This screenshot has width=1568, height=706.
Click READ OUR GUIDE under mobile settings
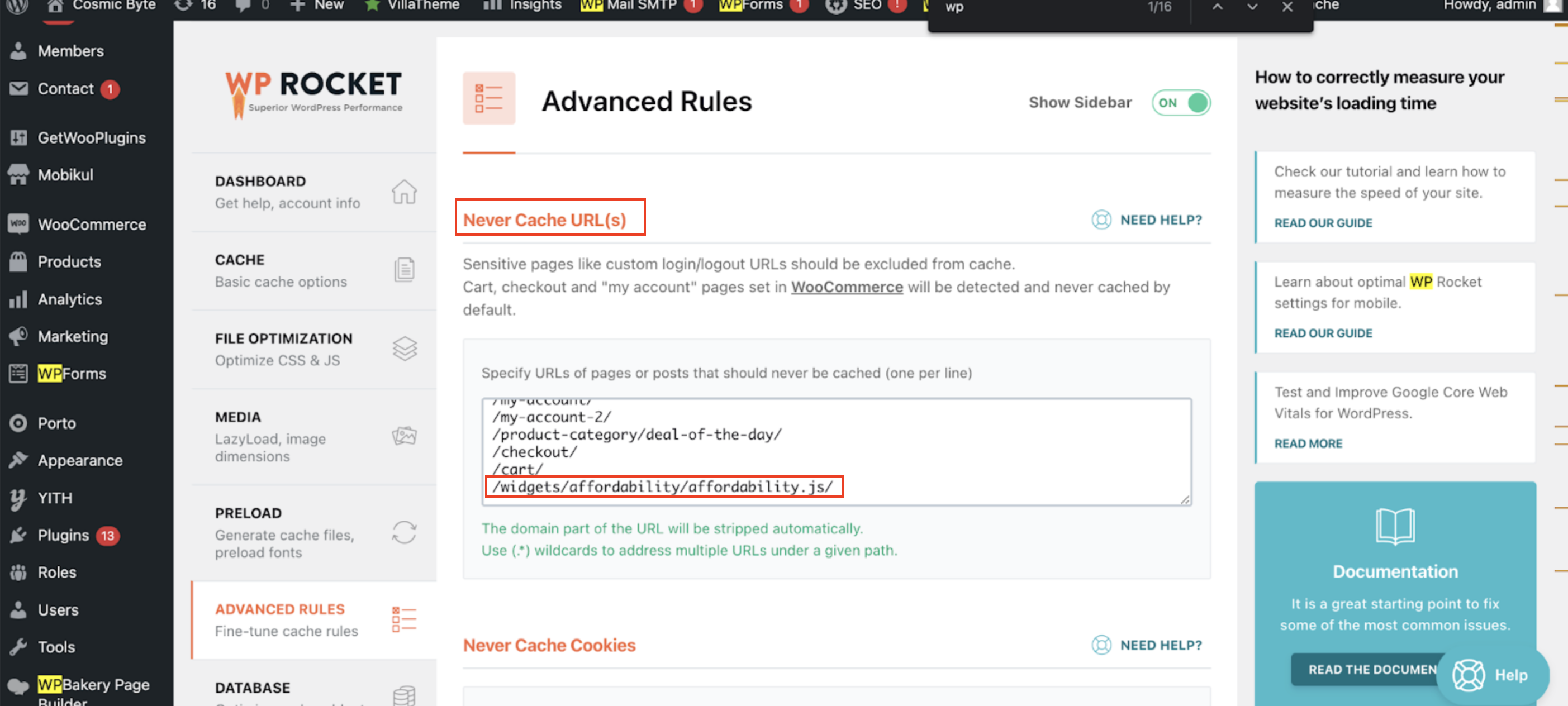click(x=1323, y=333)
